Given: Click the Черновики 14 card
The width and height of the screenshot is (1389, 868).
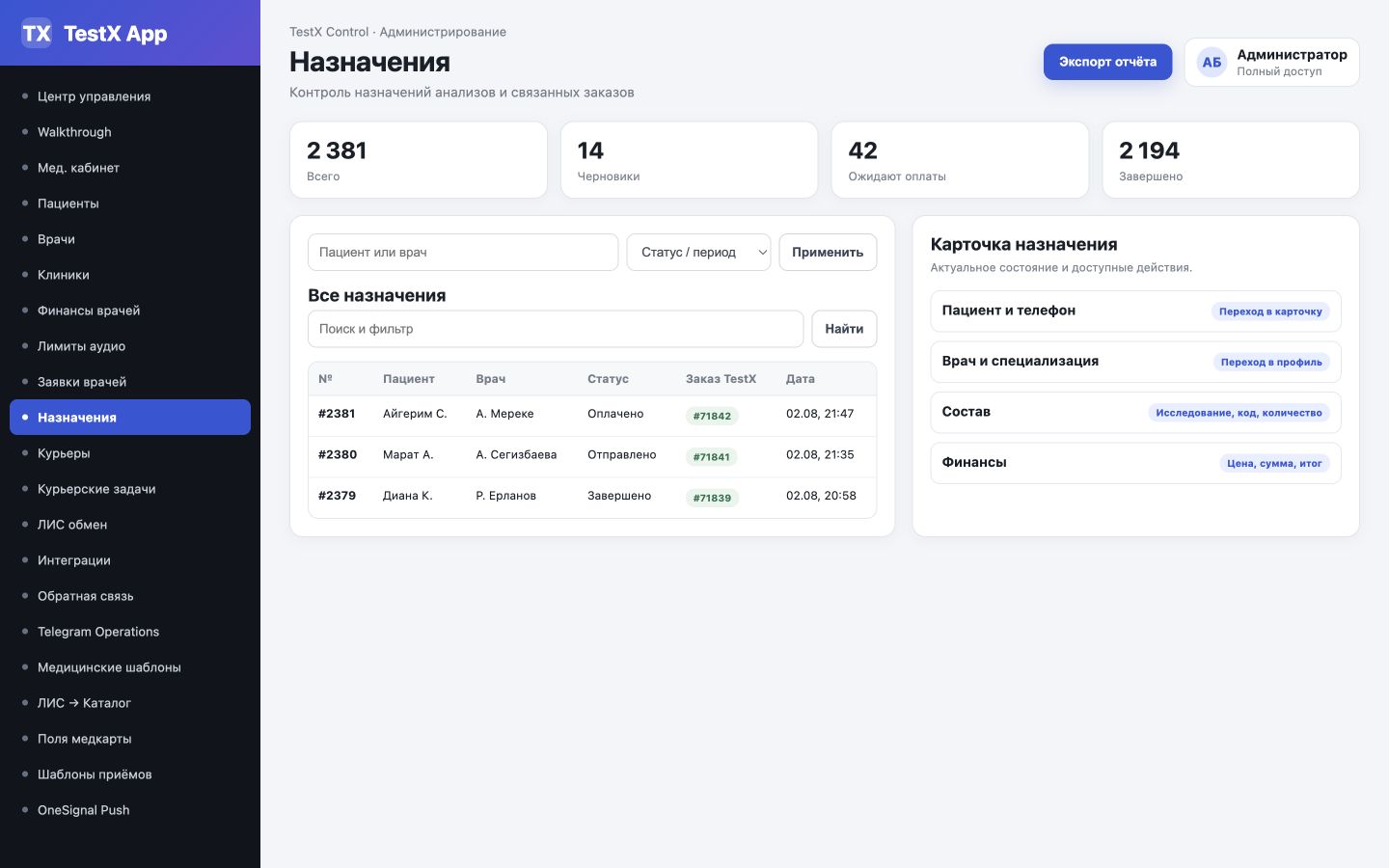Looking at the screenshot, I should pos(689,160).
